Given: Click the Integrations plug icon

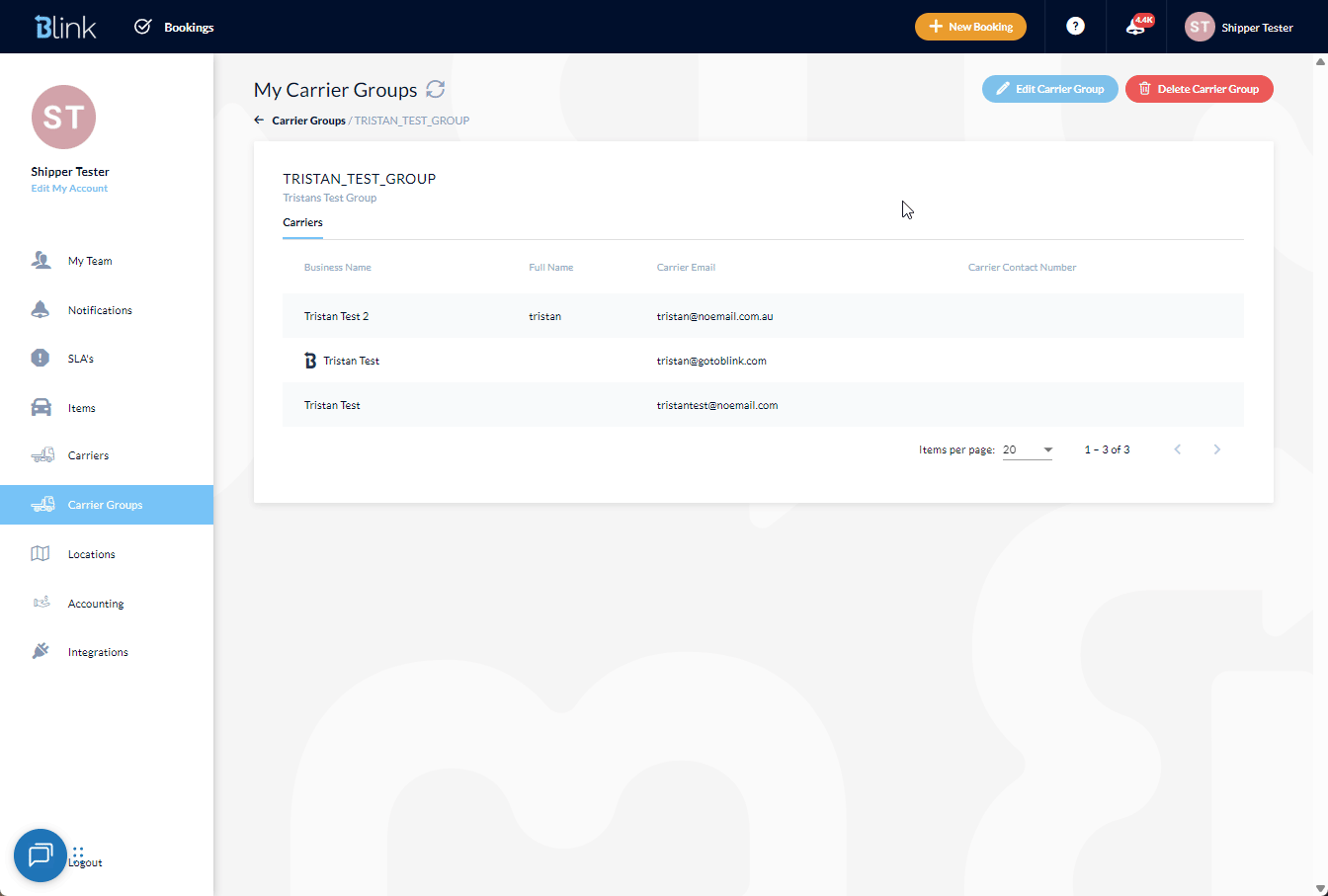Looking at the screenshot, I should pos(41,651).
